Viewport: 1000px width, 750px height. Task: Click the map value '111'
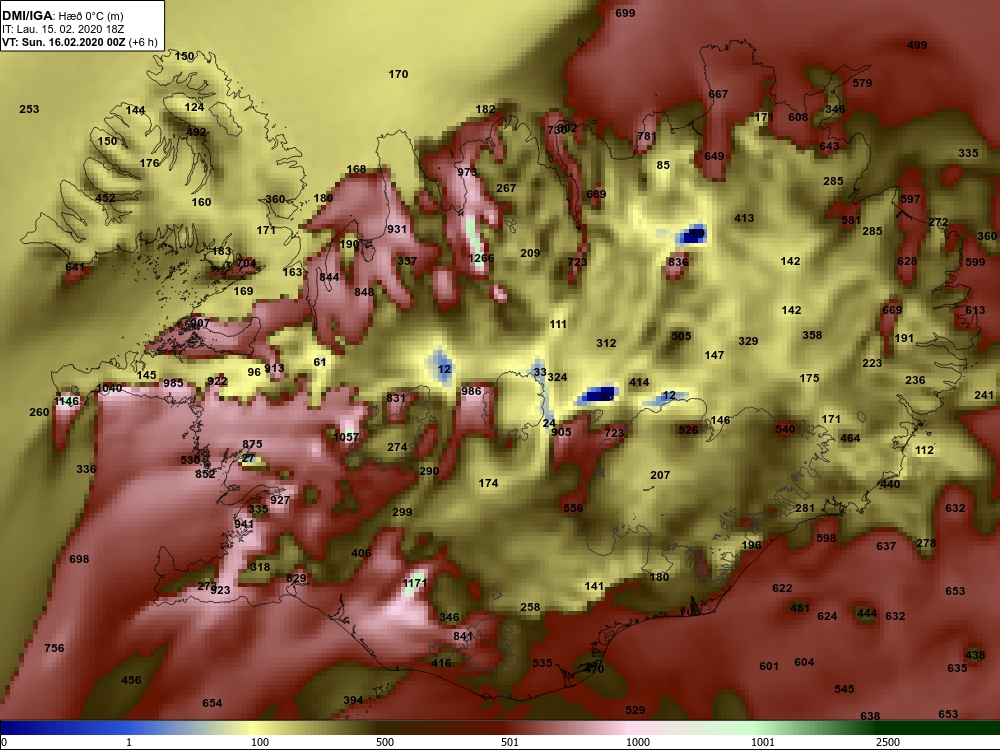click(558, 324)
